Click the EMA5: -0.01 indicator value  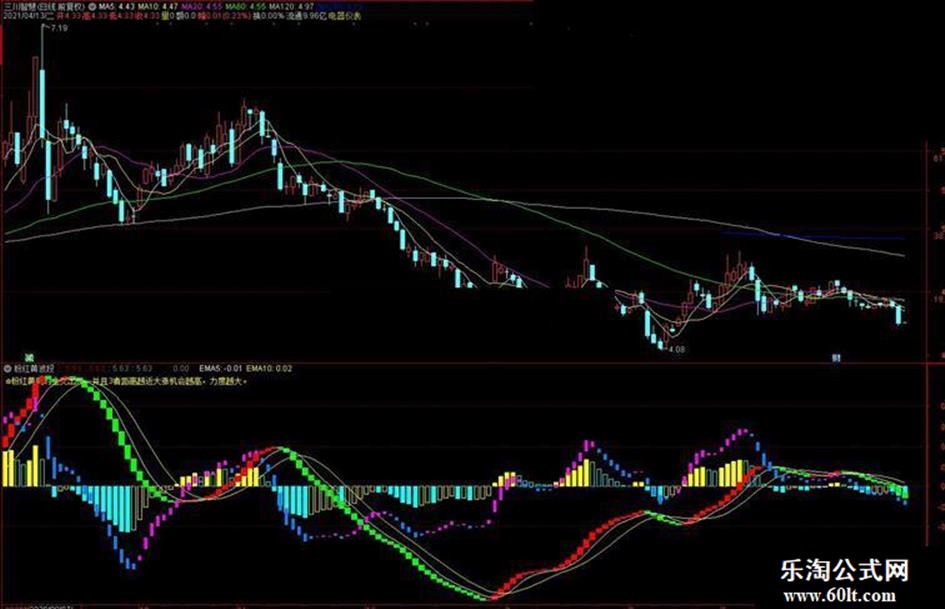(221, 368)
